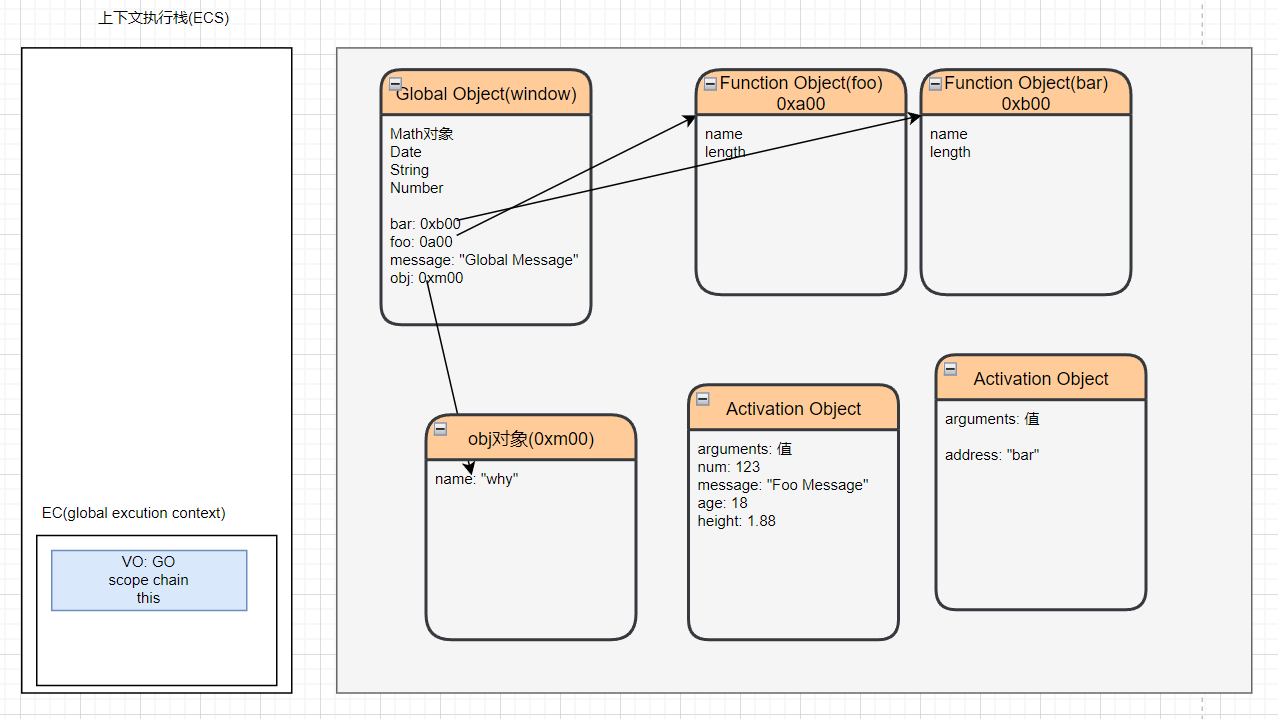The height and width of the screenshot is (719, 1278).
Task: Click the name: "why" text
Action: [x=477, y=479]
